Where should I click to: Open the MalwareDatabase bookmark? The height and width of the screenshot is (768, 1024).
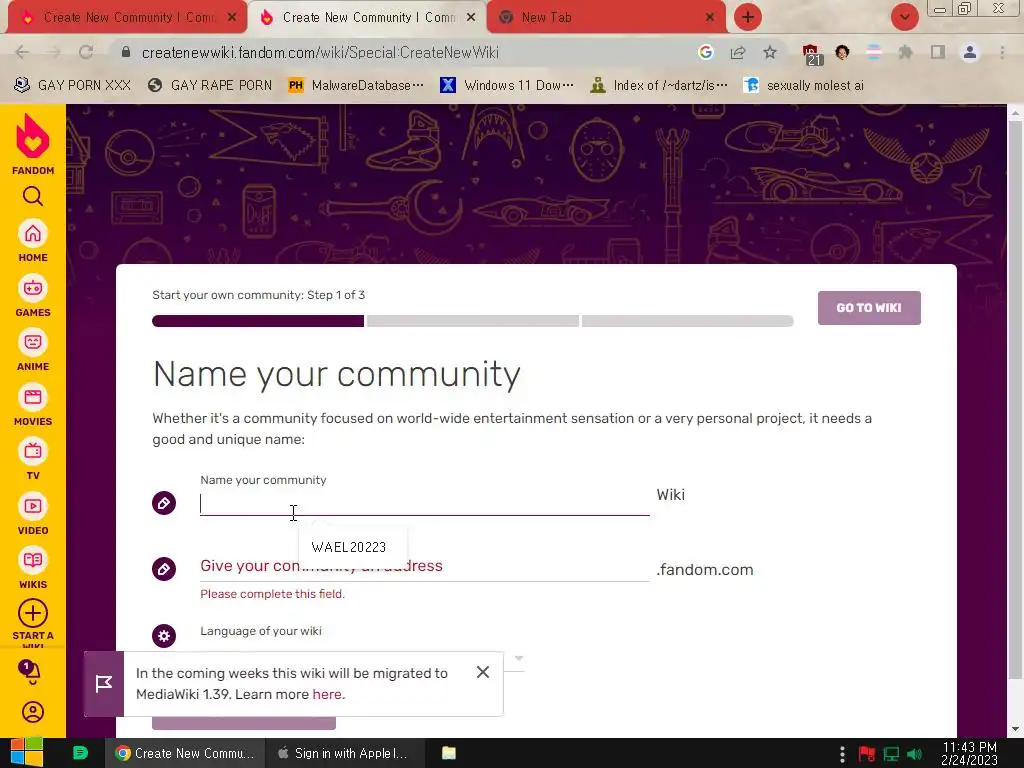(357, 85)
